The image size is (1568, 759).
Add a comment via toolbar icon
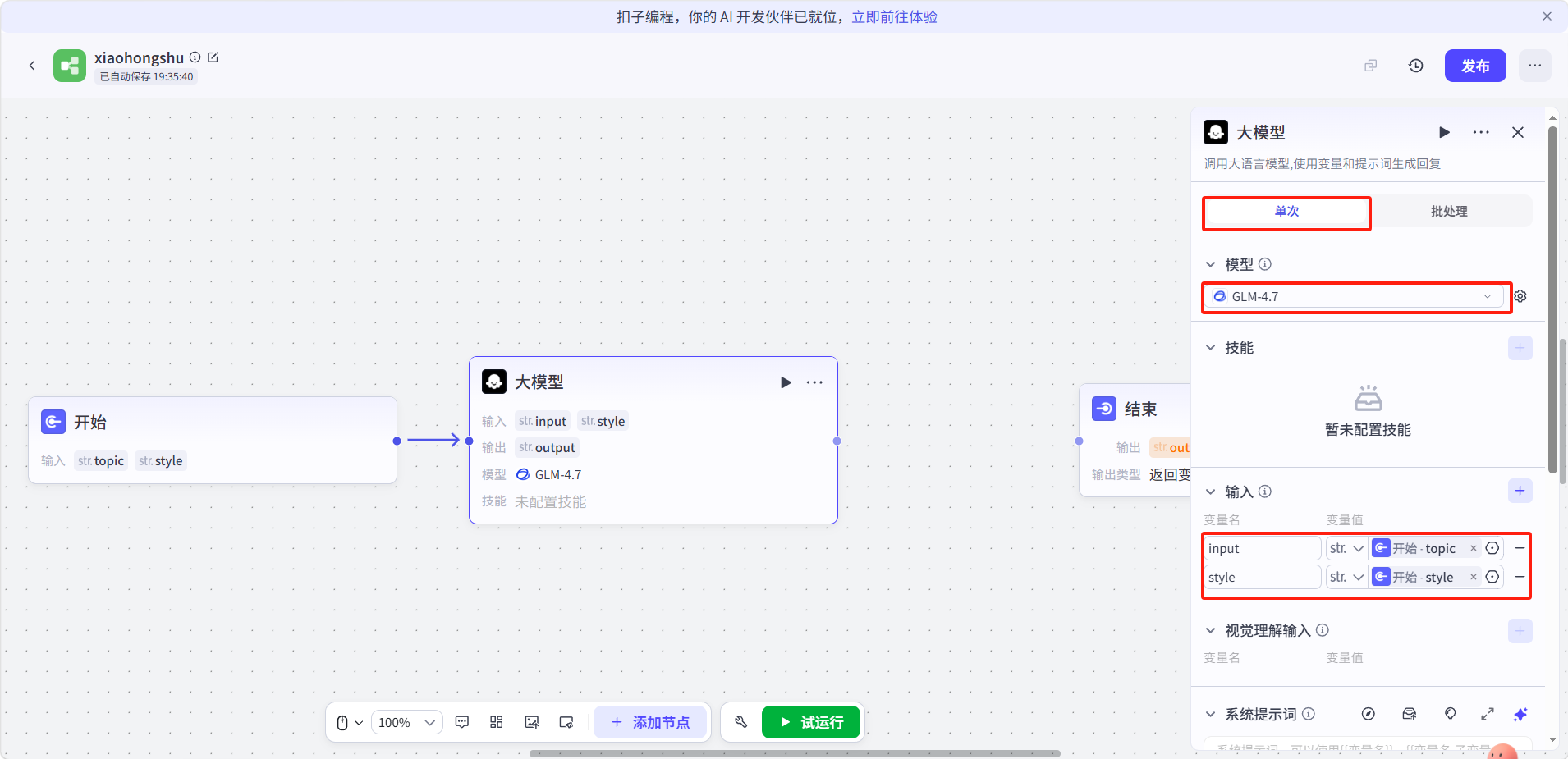(462, 722)
